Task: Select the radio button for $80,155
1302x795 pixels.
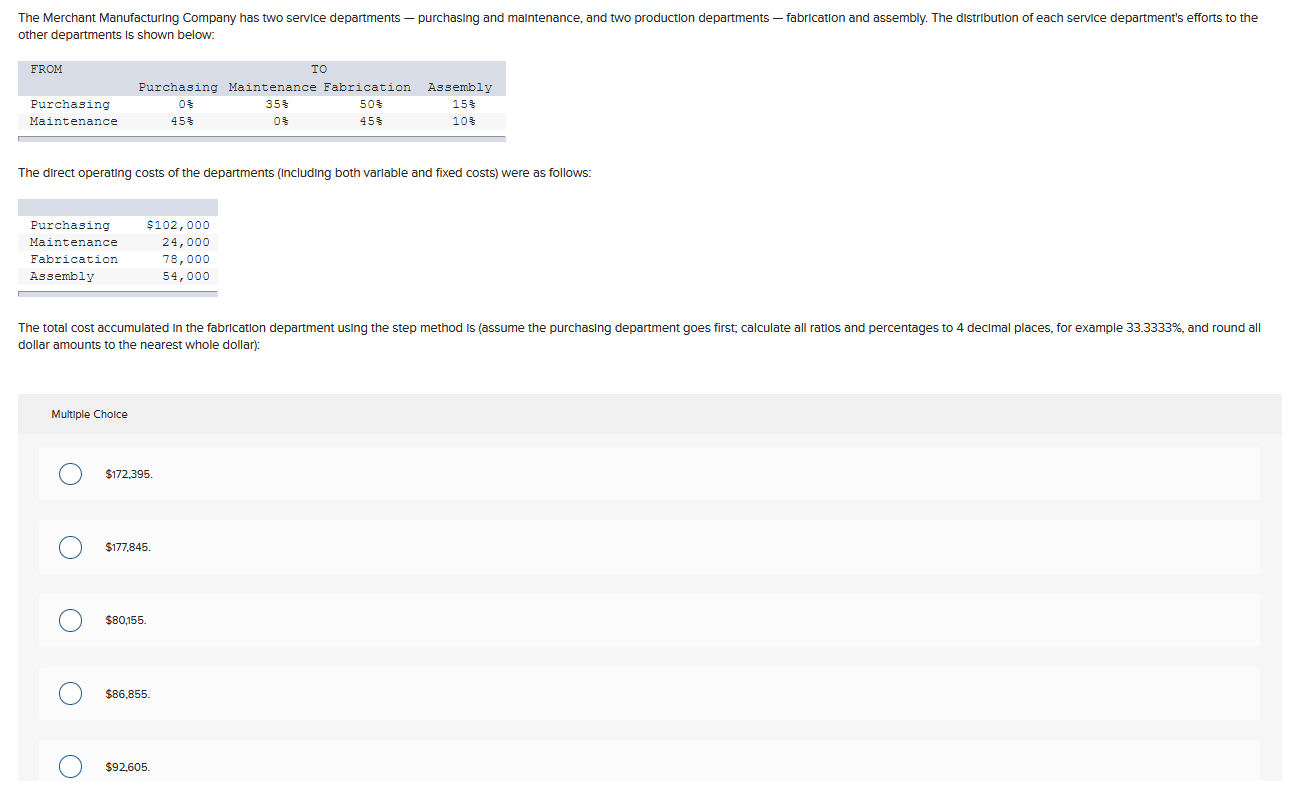Action: pyautogui.click(x=70, y=620)
